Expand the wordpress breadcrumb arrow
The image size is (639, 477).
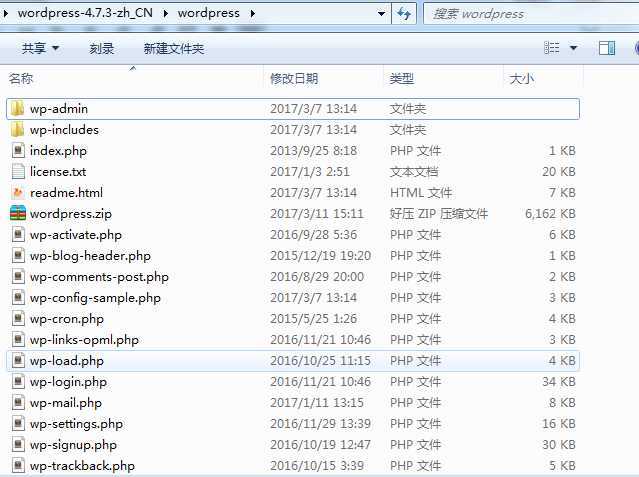coord(253,13)
